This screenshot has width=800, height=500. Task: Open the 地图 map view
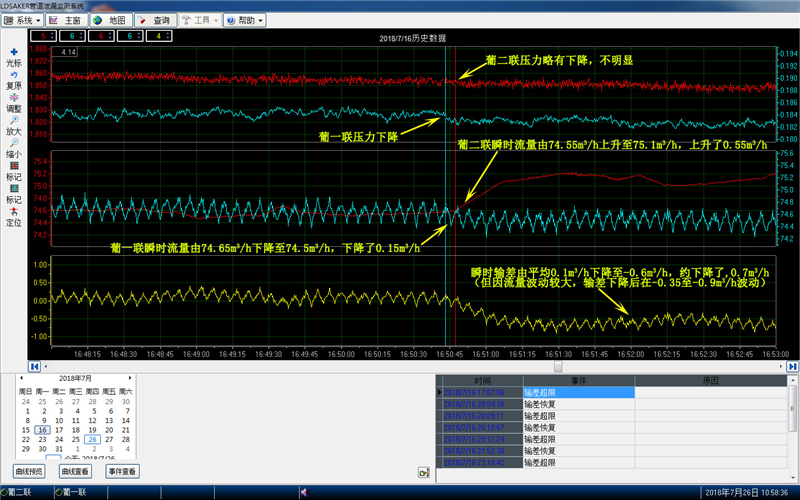pos(110,20)
